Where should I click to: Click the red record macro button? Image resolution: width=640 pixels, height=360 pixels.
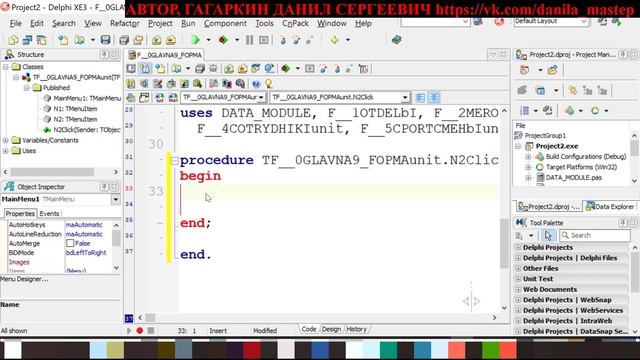point(140,331)
